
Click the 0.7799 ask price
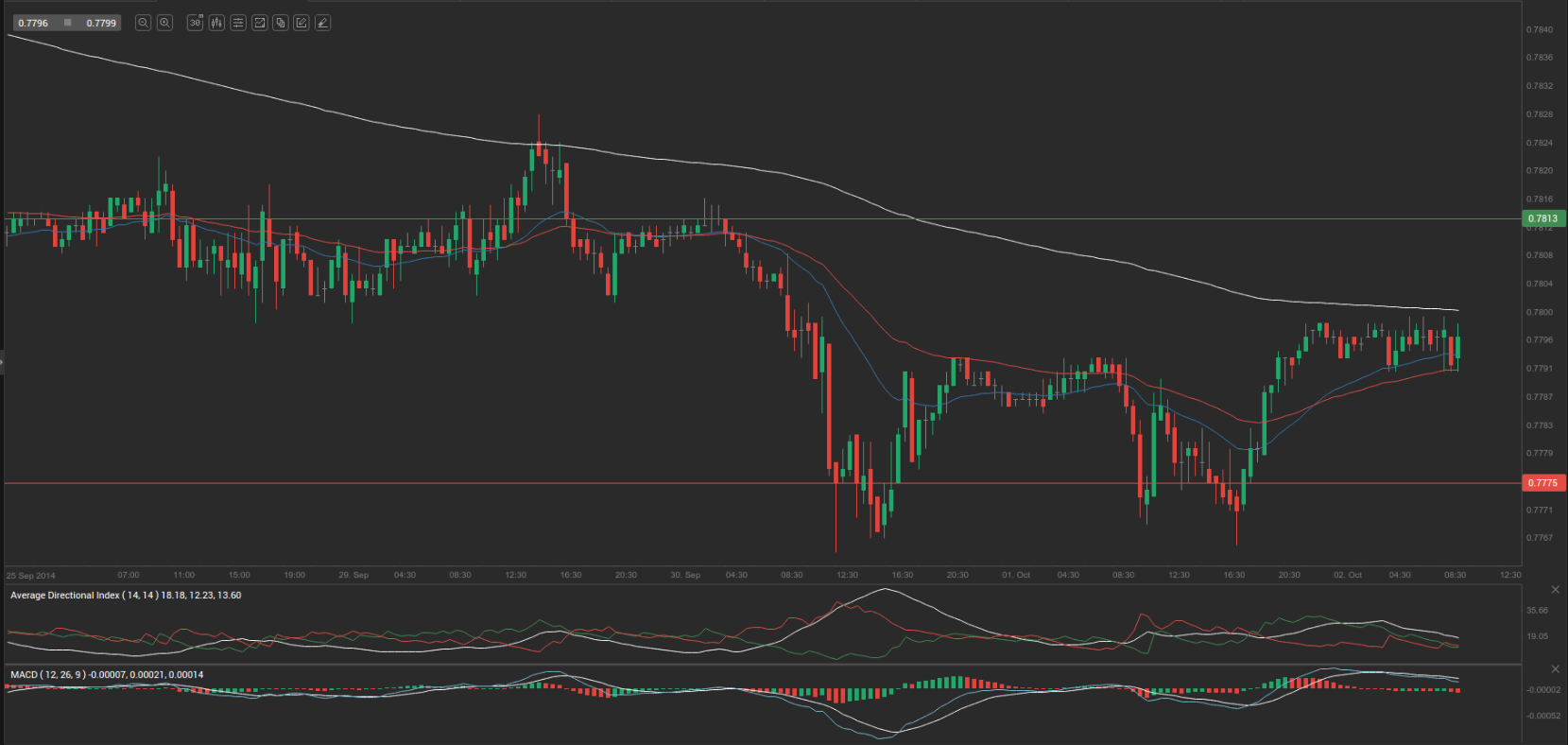[101, 23]
